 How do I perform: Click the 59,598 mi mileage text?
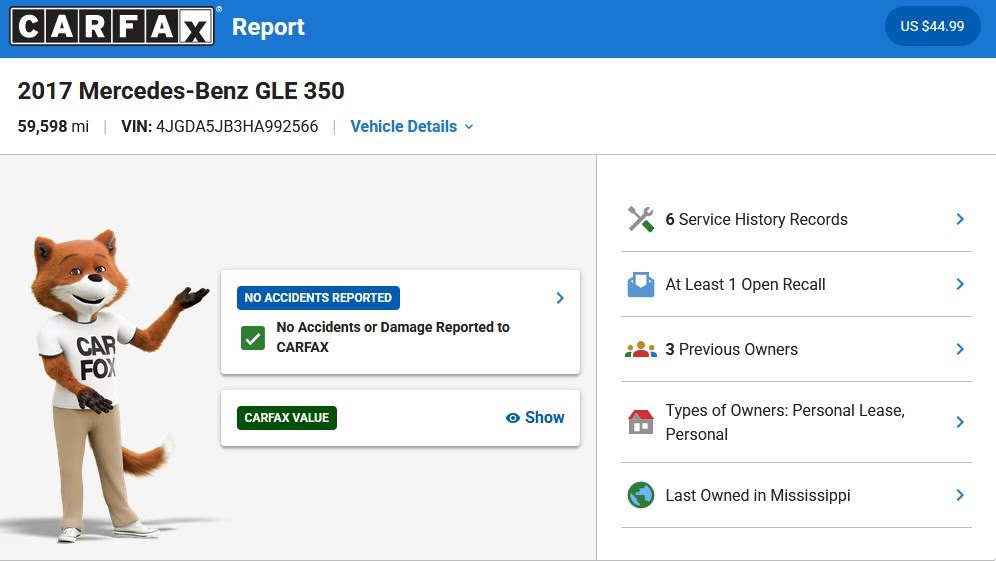53,126
